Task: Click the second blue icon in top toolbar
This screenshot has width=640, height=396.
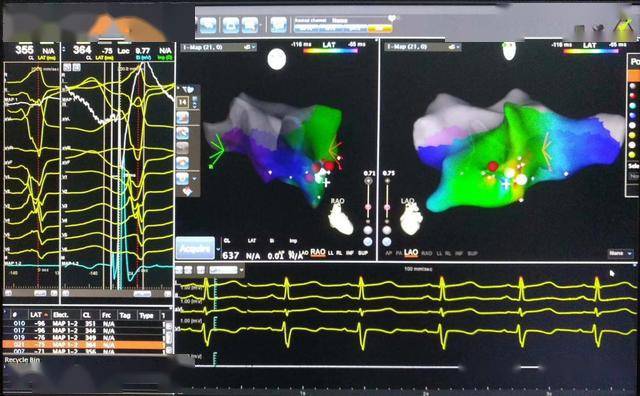Action: [x=231, y=25]
